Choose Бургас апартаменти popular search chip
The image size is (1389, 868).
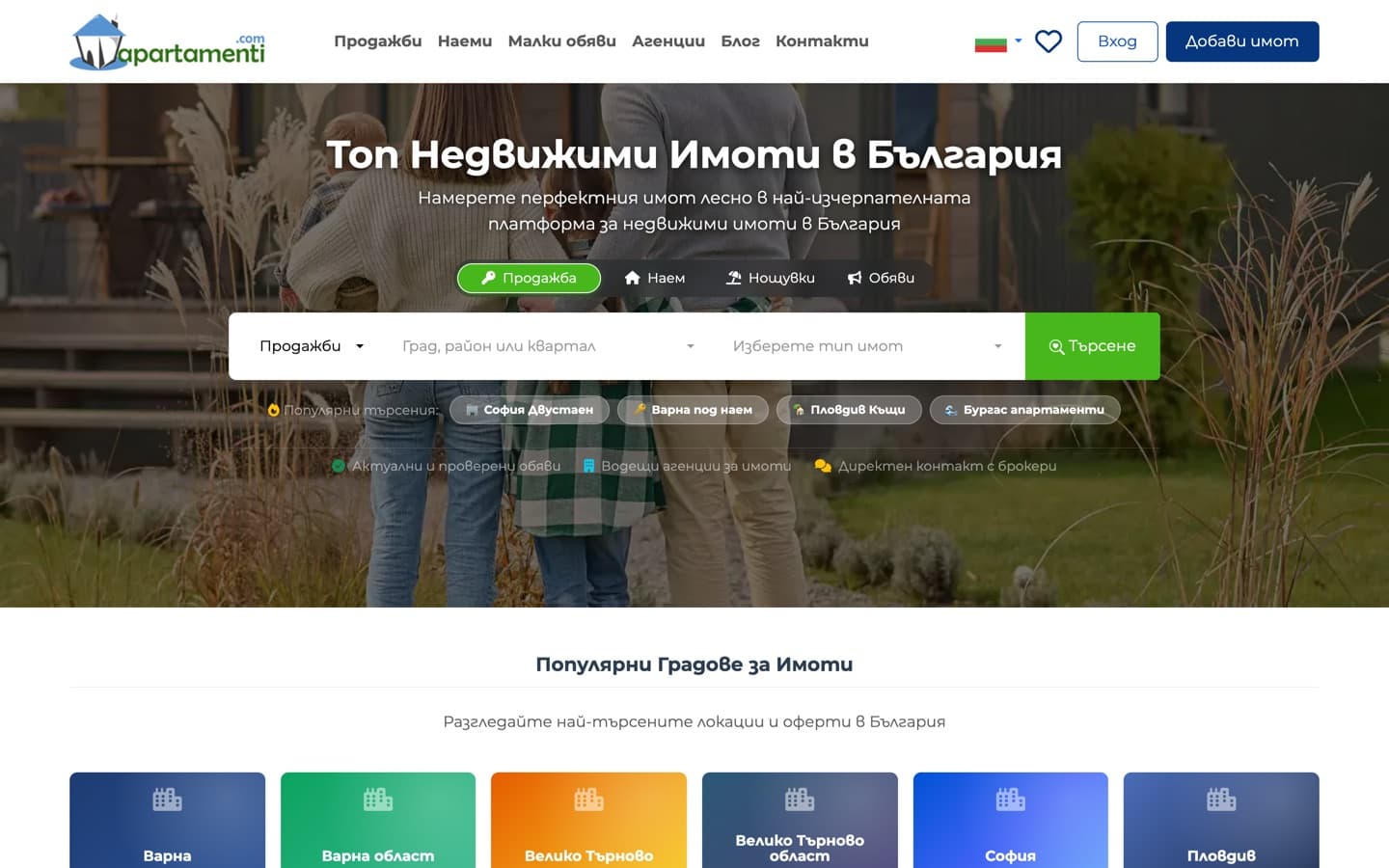[1024, 410]
